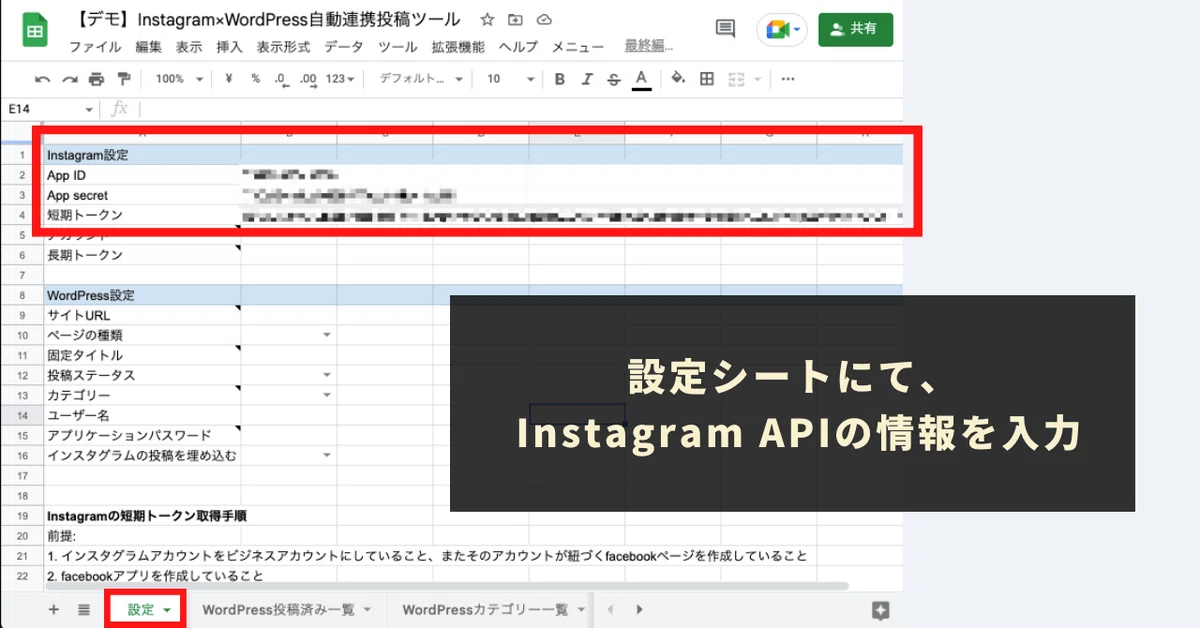Open the ページの種類 dropdown arrow
Viewport: 1200px width, 628px height.
[327, 335]
